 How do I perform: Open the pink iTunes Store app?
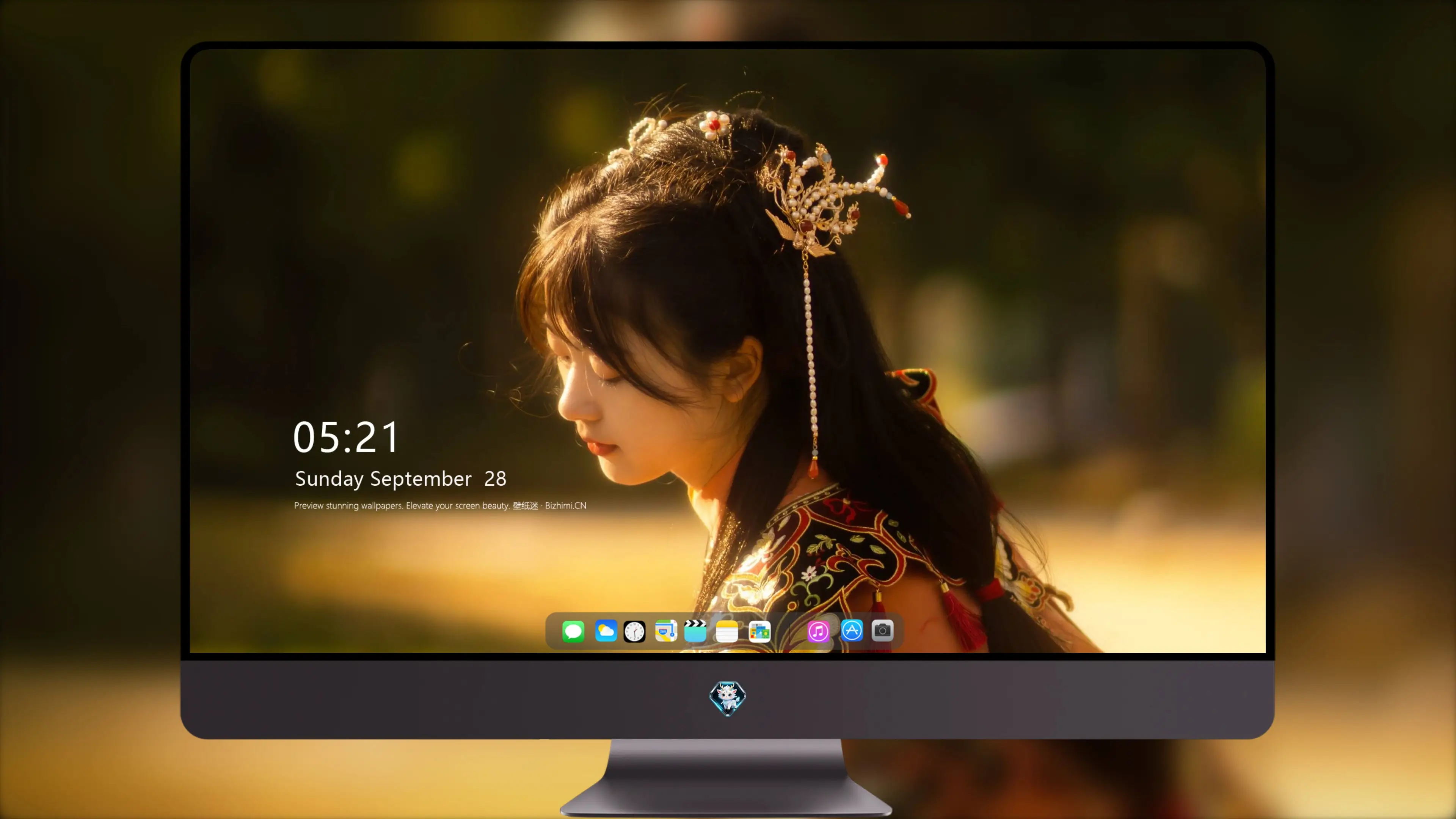coord(819,631)
